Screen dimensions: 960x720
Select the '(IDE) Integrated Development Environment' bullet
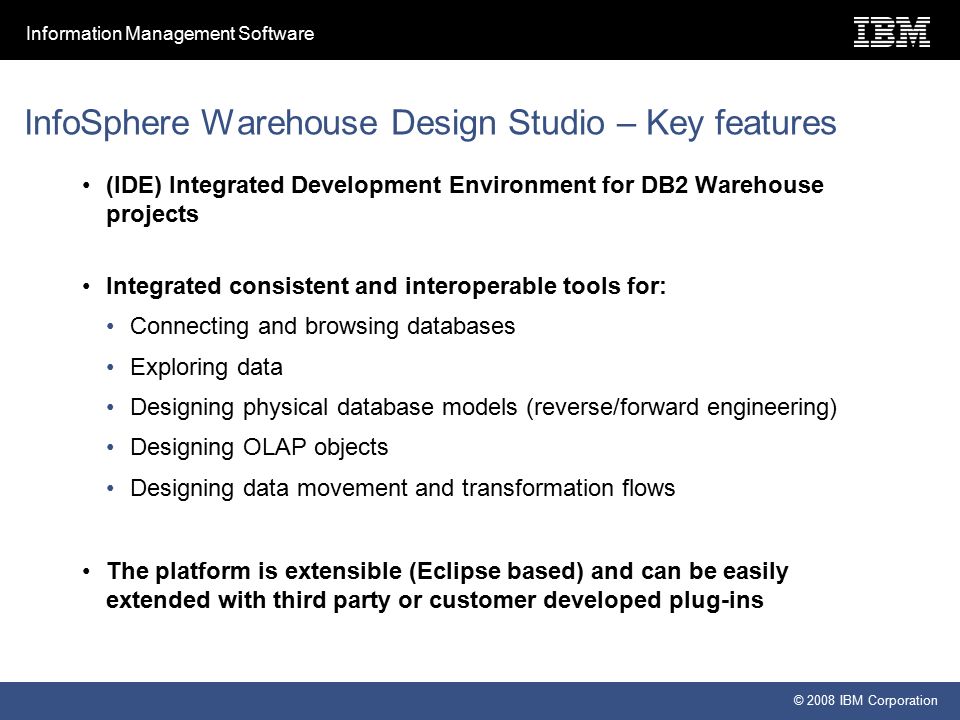point(465,200)
